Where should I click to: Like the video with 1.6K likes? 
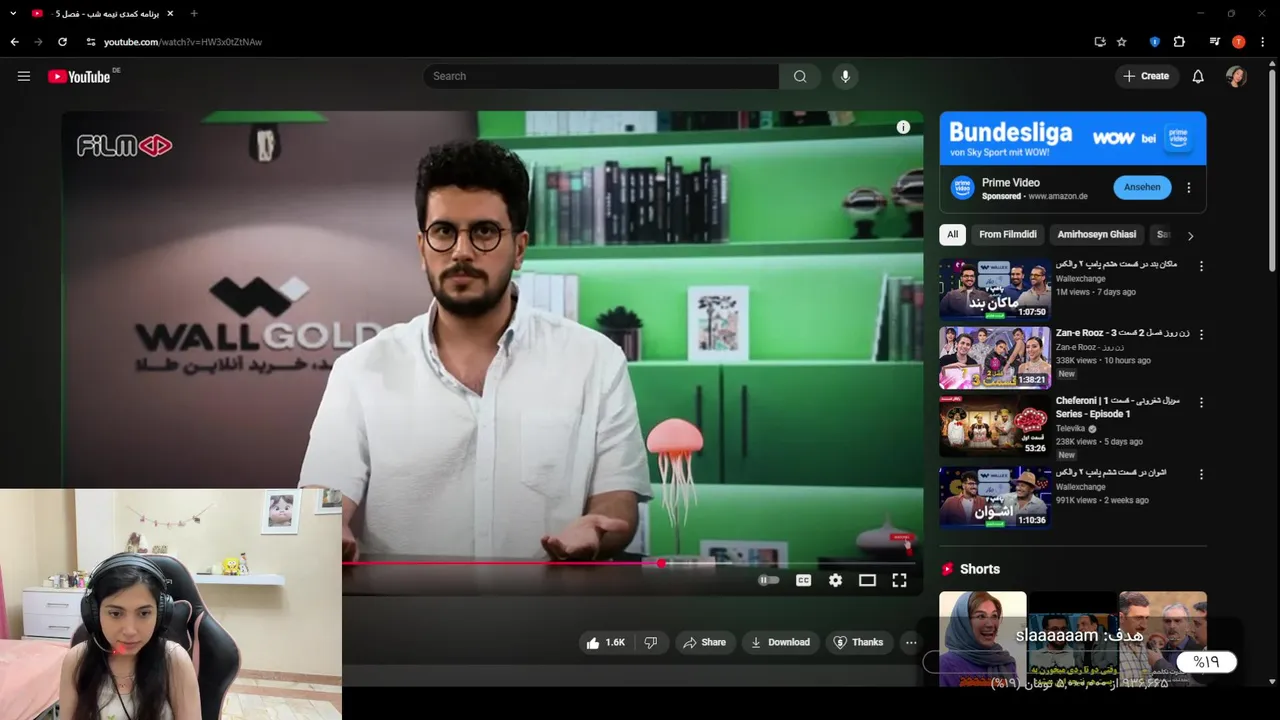(x=607, y=642)
